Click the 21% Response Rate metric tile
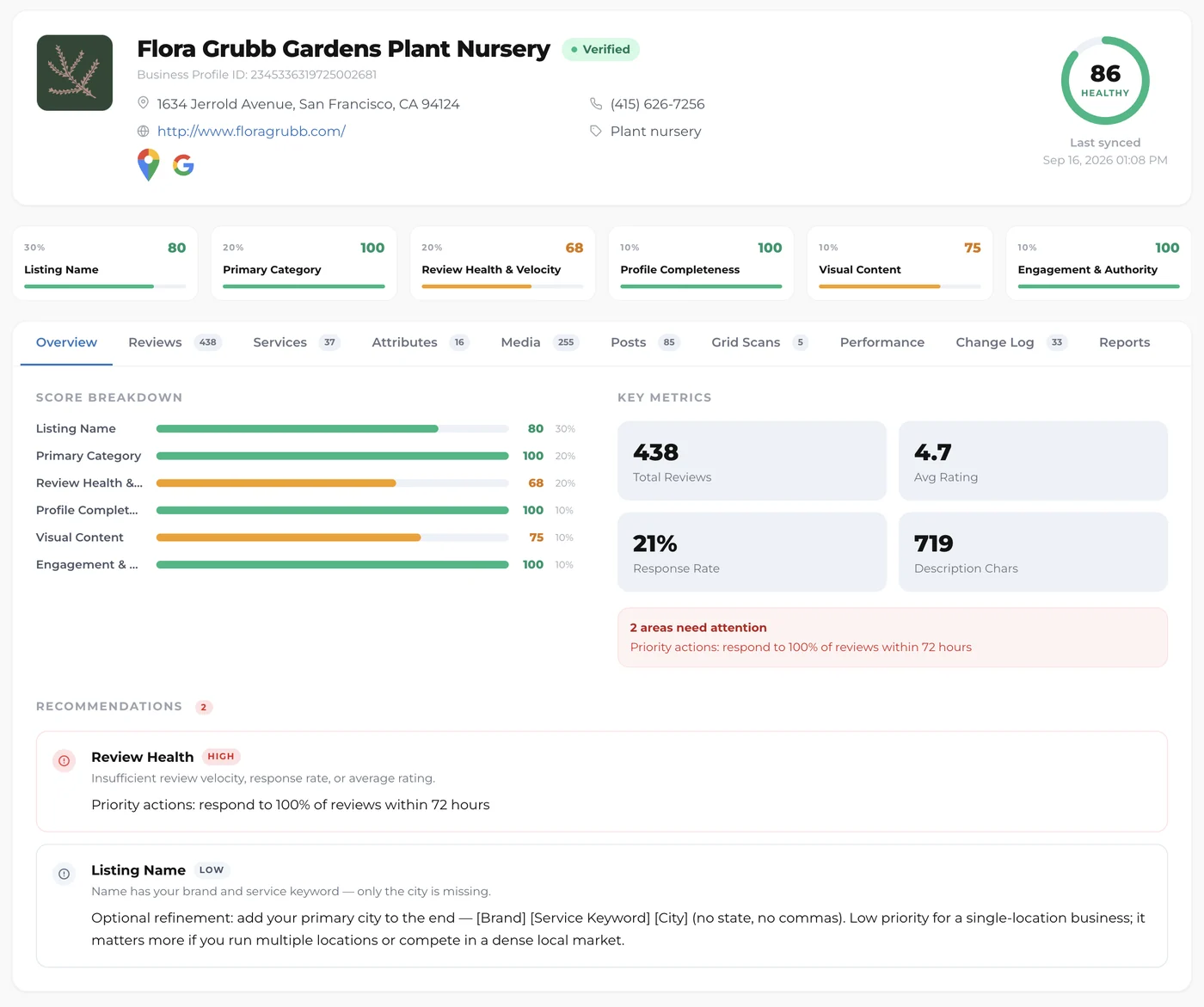The width and height of the screenshot is (1204, 1007). (752, 552)
